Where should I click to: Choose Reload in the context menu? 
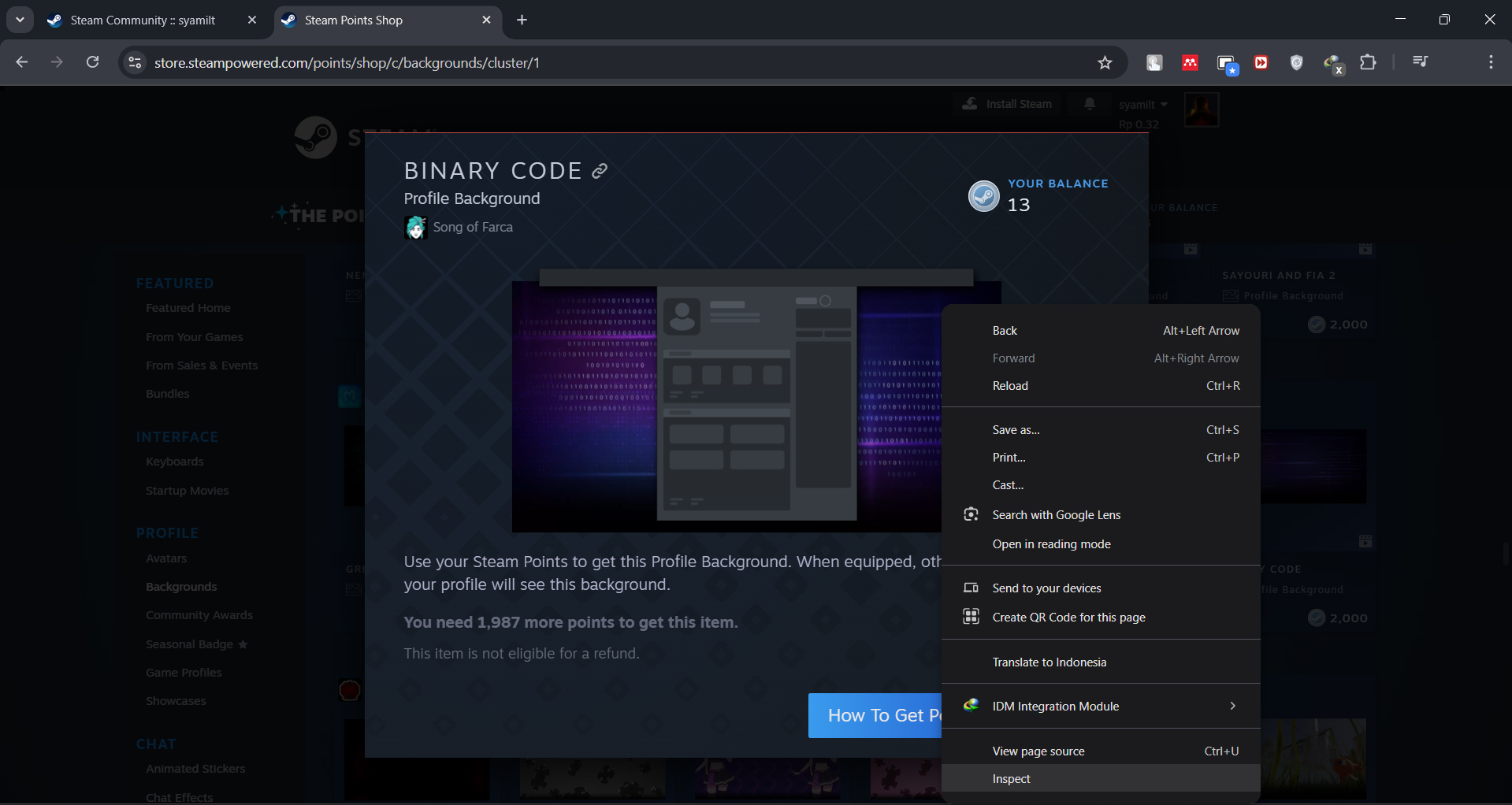[1101, 386]
